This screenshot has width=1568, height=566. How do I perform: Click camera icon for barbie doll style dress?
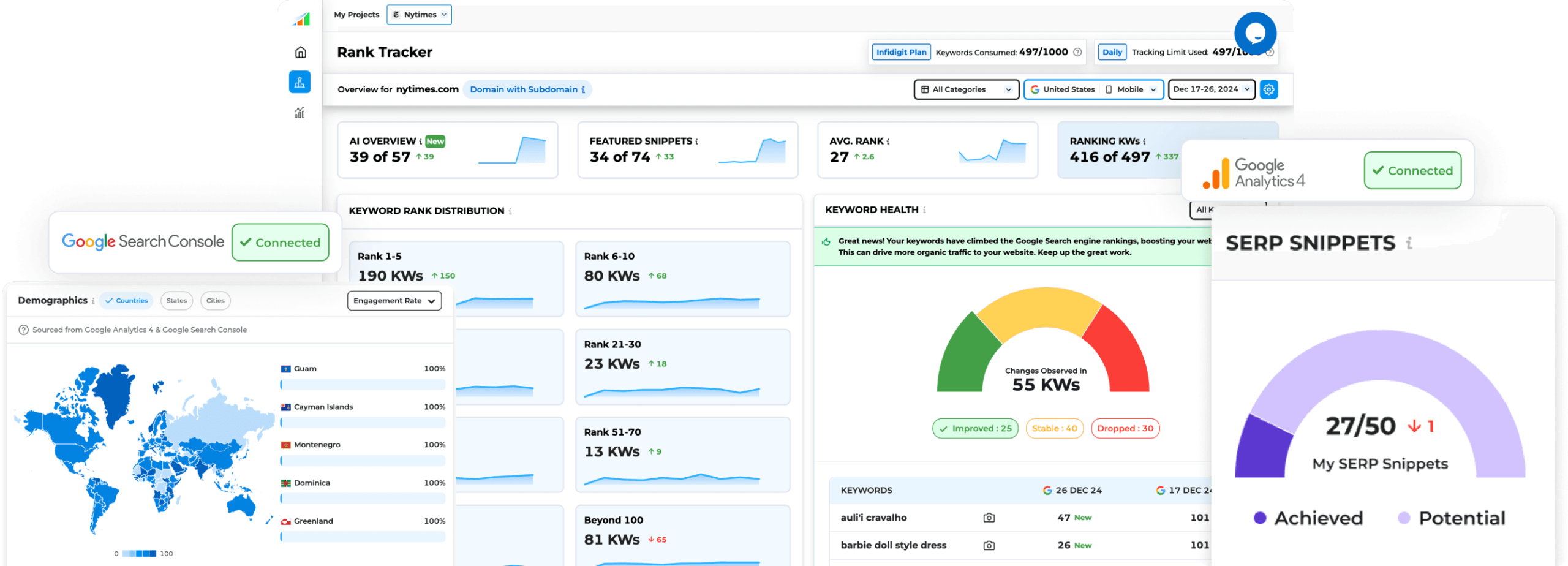[989, 545]
